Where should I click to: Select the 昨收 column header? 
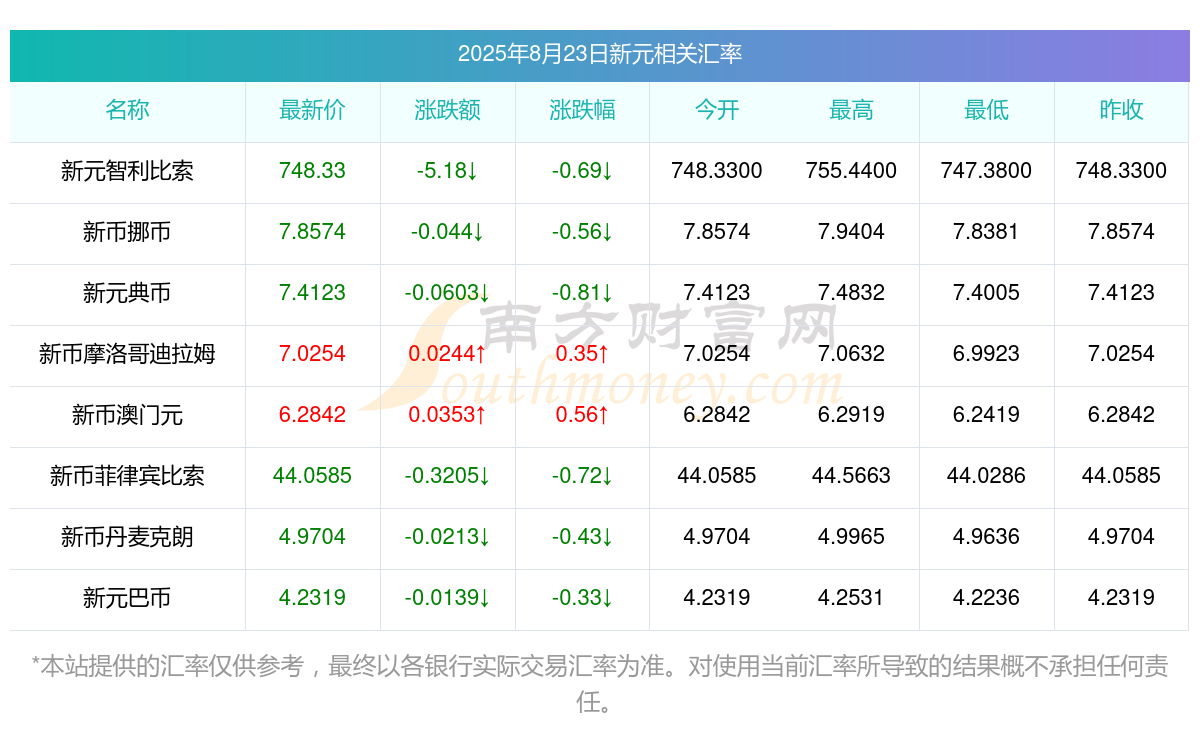pos(1121,110)
